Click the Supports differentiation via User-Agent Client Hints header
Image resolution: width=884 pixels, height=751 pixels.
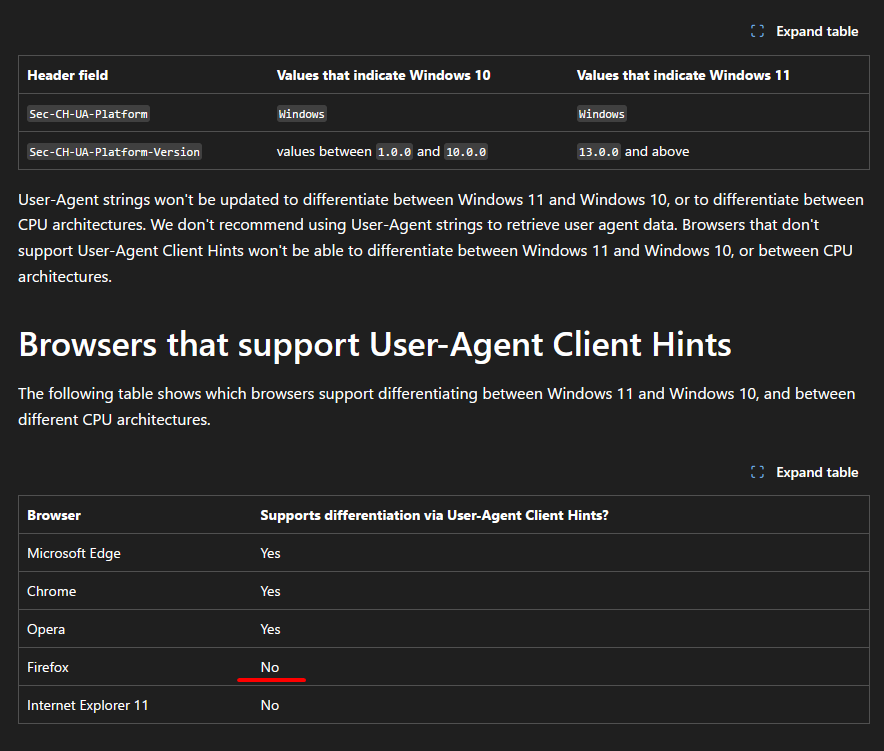click(434, 515)
